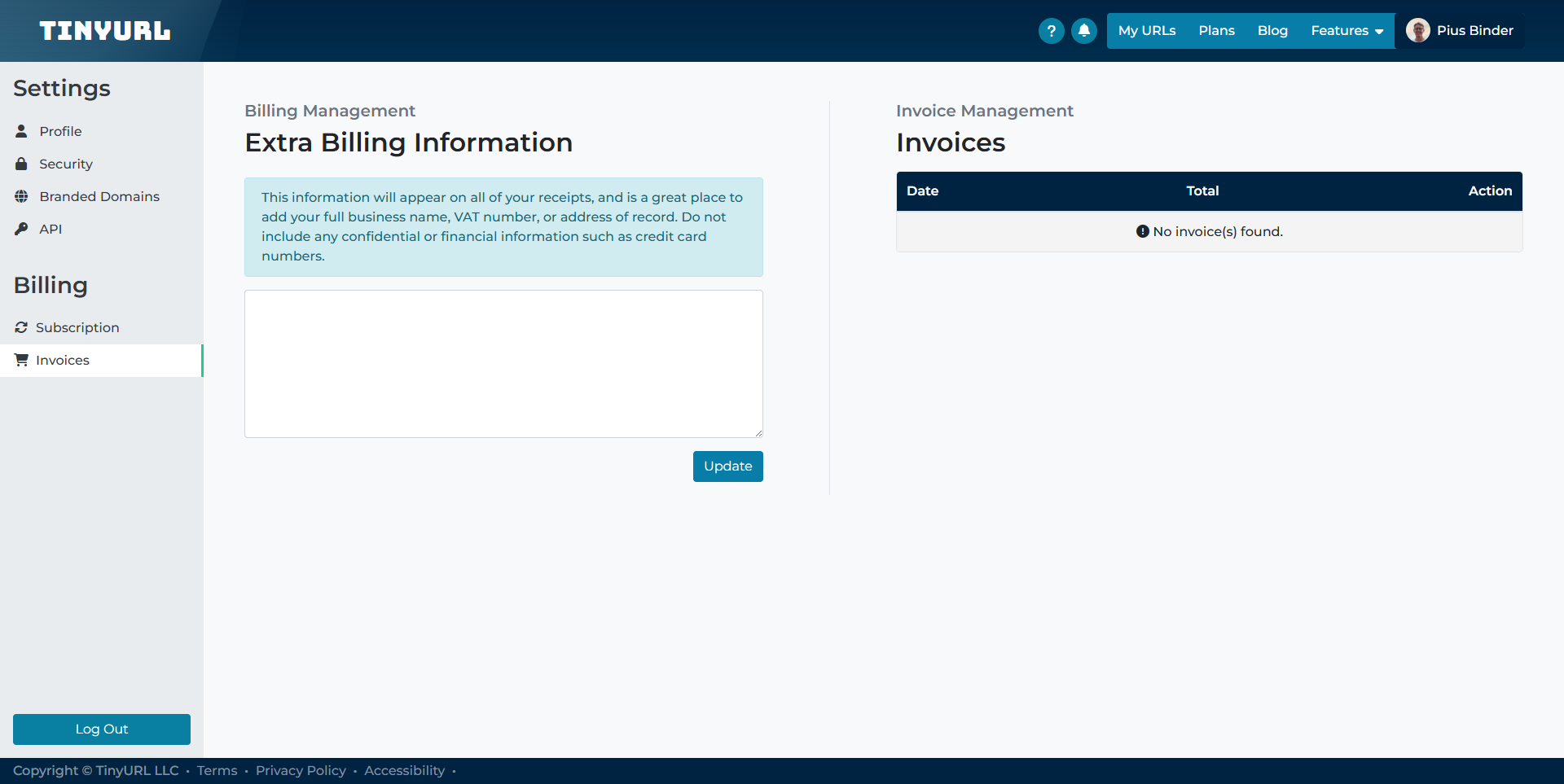Open the Accessibility footer link

[x=404, y=771]
